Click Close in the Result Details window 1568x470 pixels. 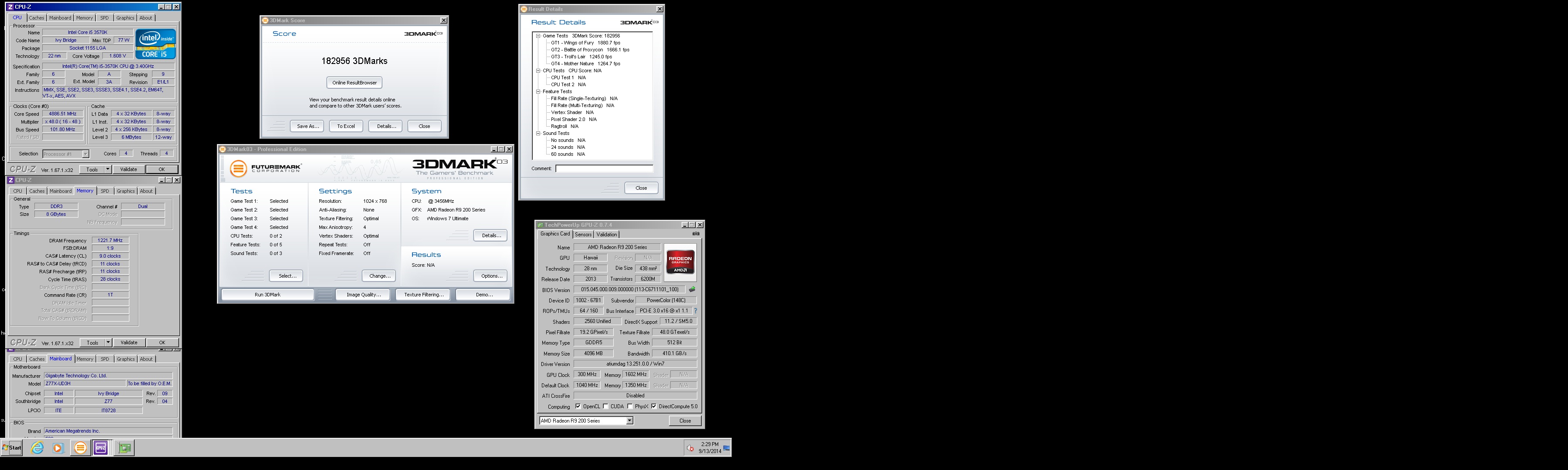641,188
